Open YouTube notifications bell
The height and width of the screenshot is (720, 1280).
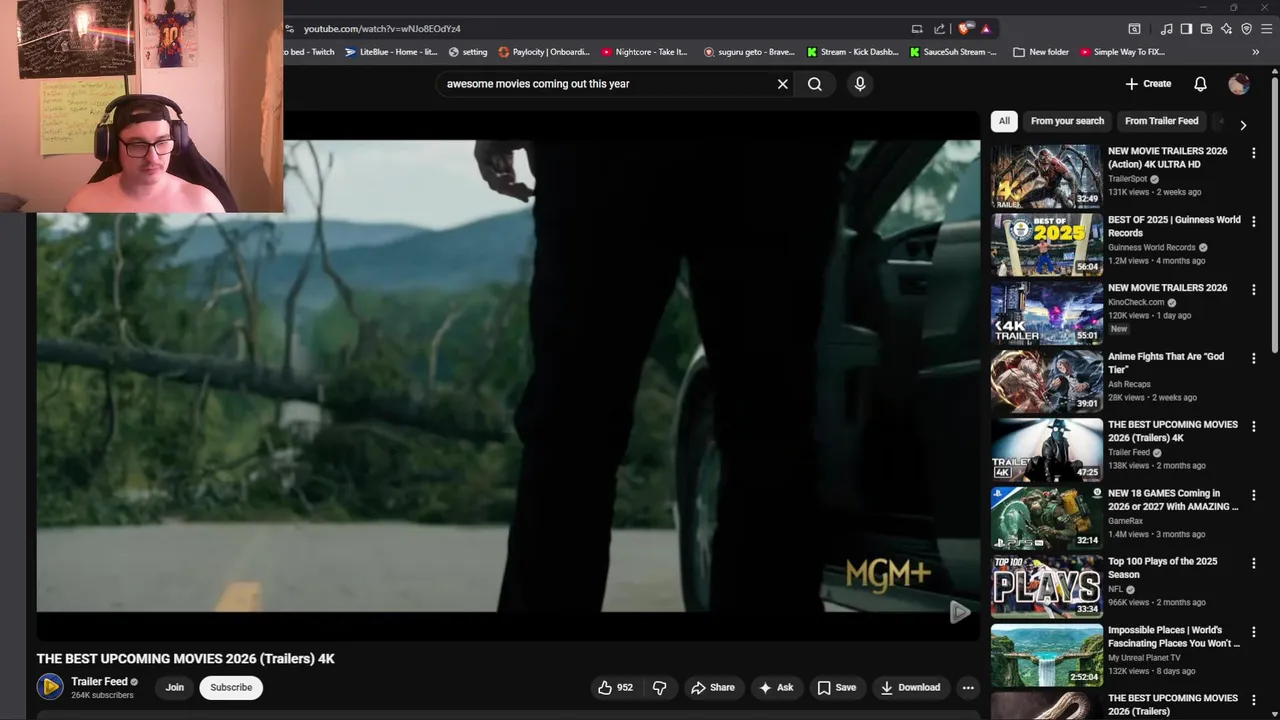tap(1200, 84)
